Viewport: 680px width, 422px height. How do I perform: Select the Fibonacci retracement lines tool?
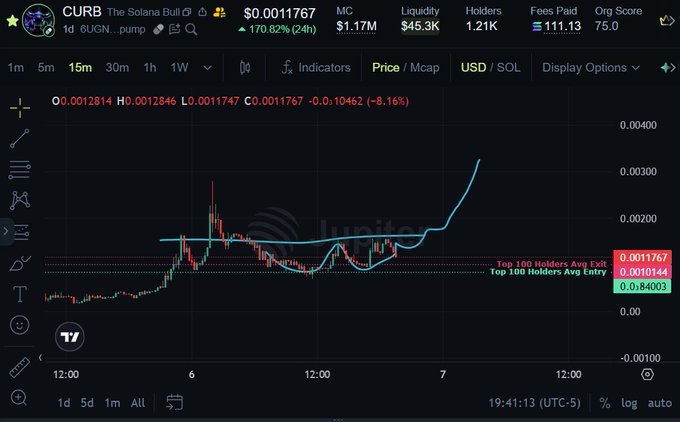[x=20, y=170]
